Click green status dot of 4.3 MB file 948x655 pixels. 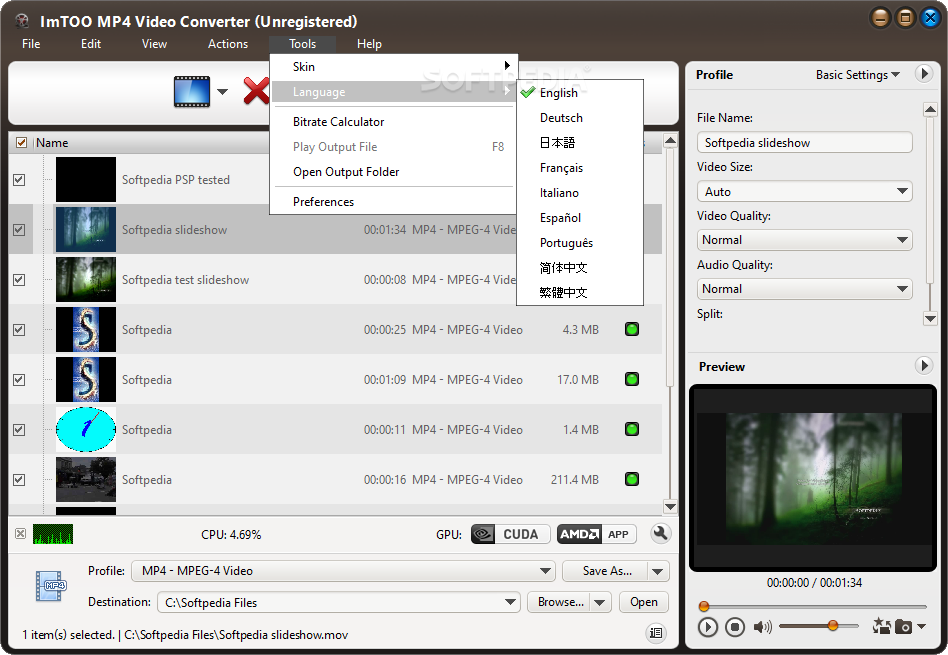click(632, 329)
